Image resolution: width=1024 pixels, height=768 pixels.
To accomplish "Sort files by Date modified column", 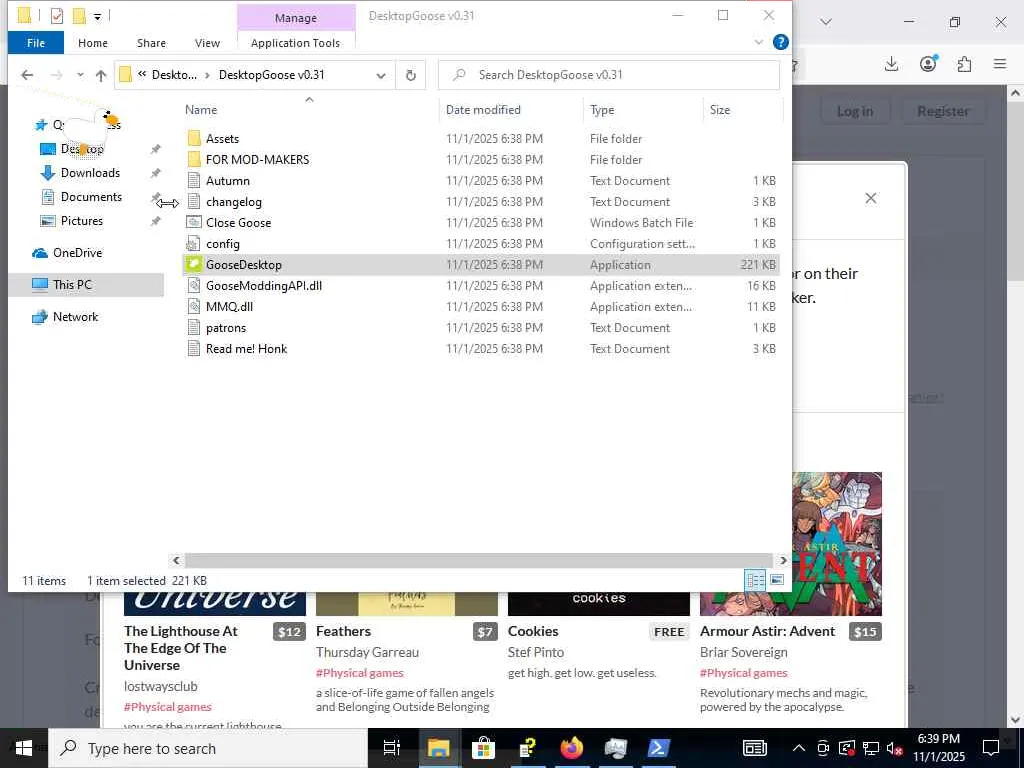I will 483,110.
